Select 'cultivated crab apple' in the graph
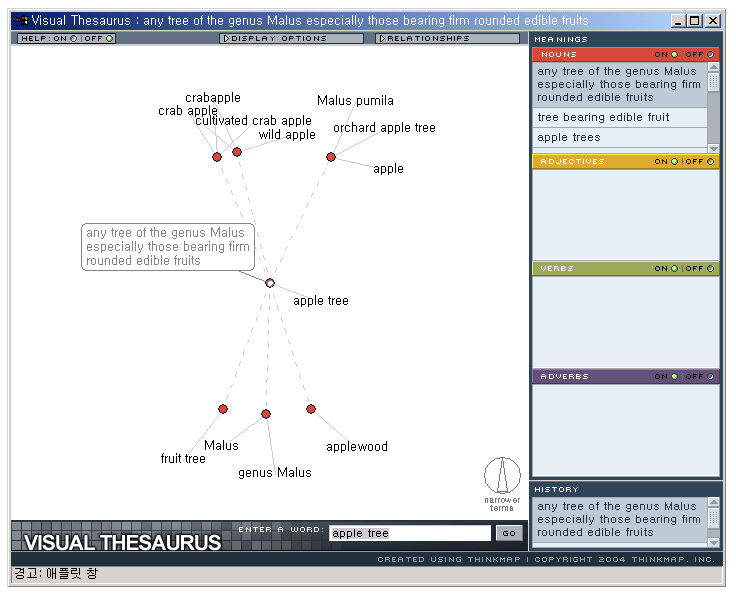 tap(253, 121)
